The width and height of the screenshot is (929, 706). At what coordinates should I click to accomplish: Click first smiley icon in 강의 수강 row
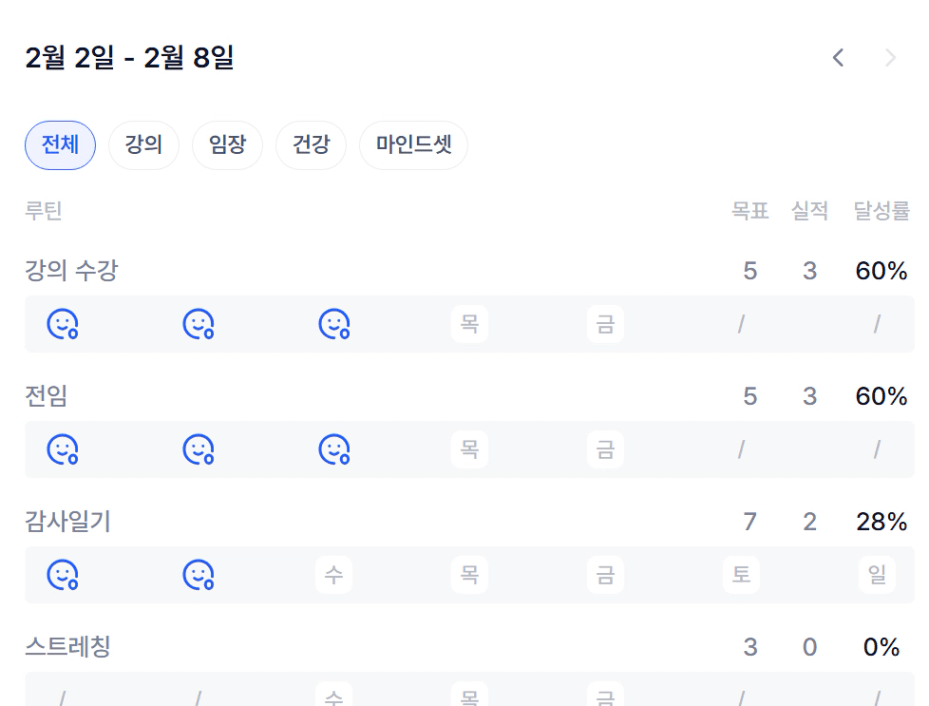tap(62, 324)
